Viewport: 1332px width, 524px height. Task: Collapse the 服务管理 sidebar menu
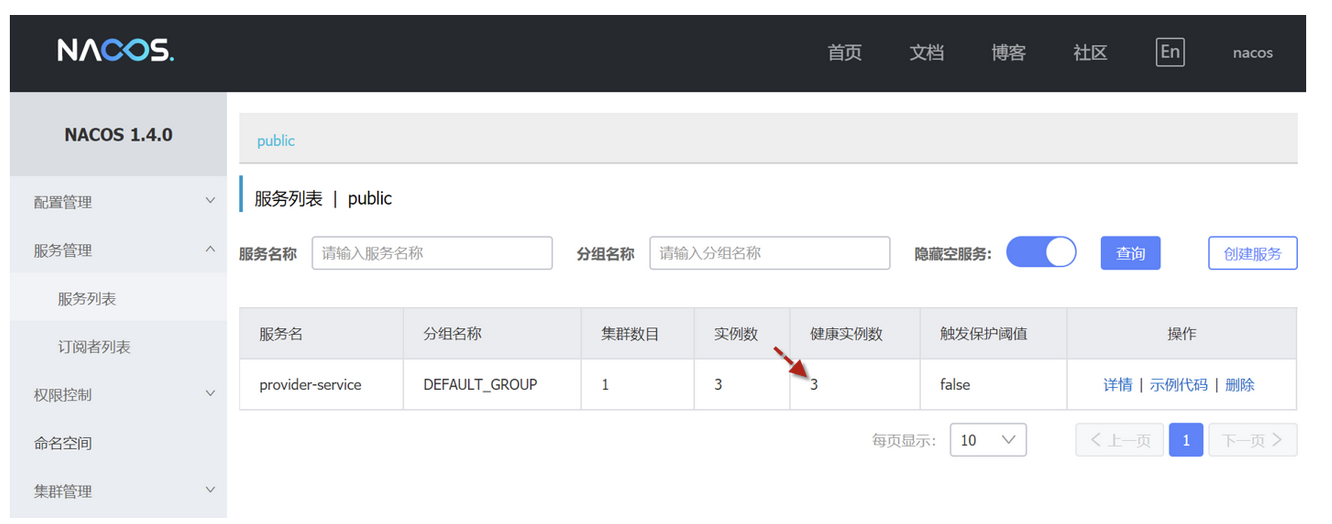[x=118, y=251]
